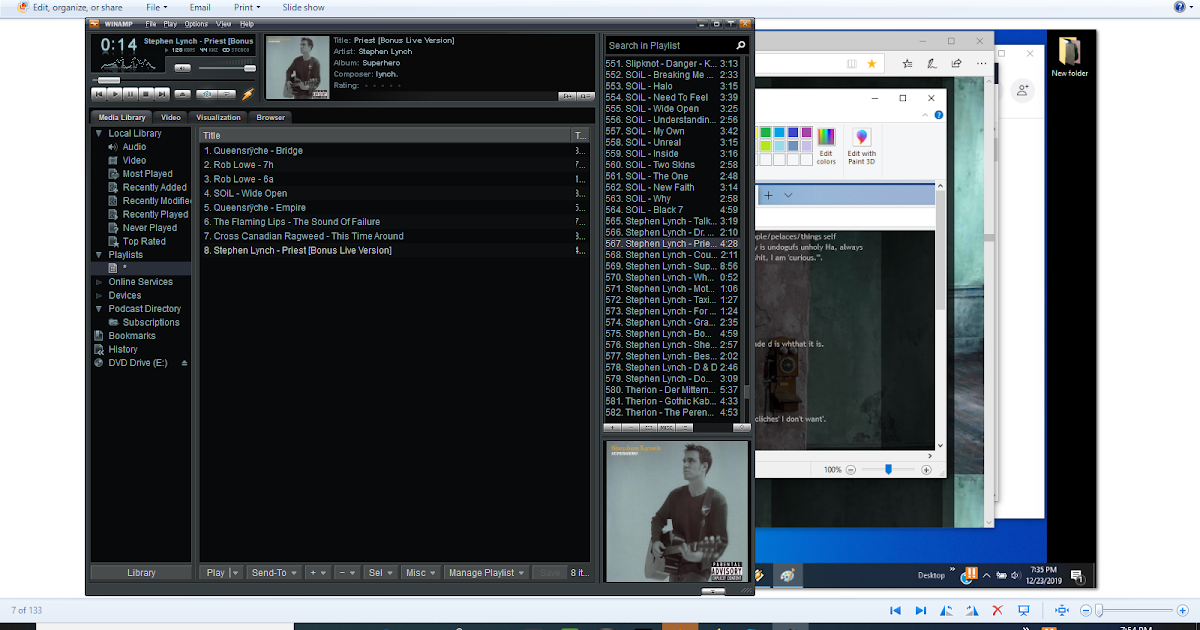Viewport: 1200px width, 630px height.
Task: Select playlist entry '580. Therion - Der Mittern...'
Action: [673, 390]
